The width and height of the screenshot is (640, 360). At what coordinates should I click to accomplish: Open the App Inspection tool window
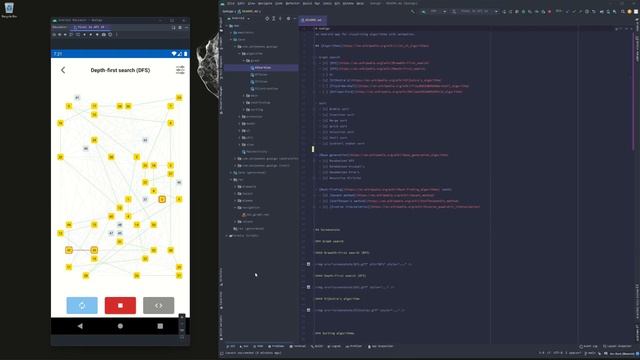(381, 346)
